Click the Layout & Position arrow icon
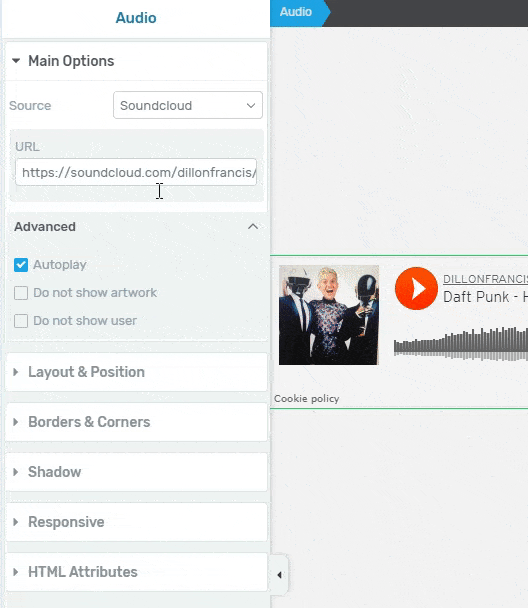The image size is (528, 608). (x=16, y=372)
